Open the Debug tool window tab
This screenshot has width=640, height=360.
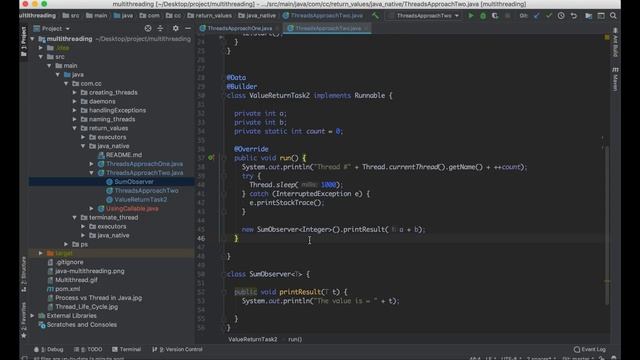49,349
